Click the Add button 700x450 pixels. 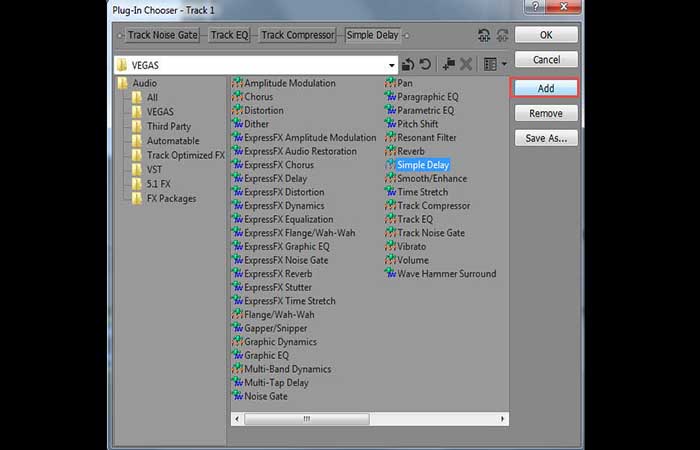point(546,88)
